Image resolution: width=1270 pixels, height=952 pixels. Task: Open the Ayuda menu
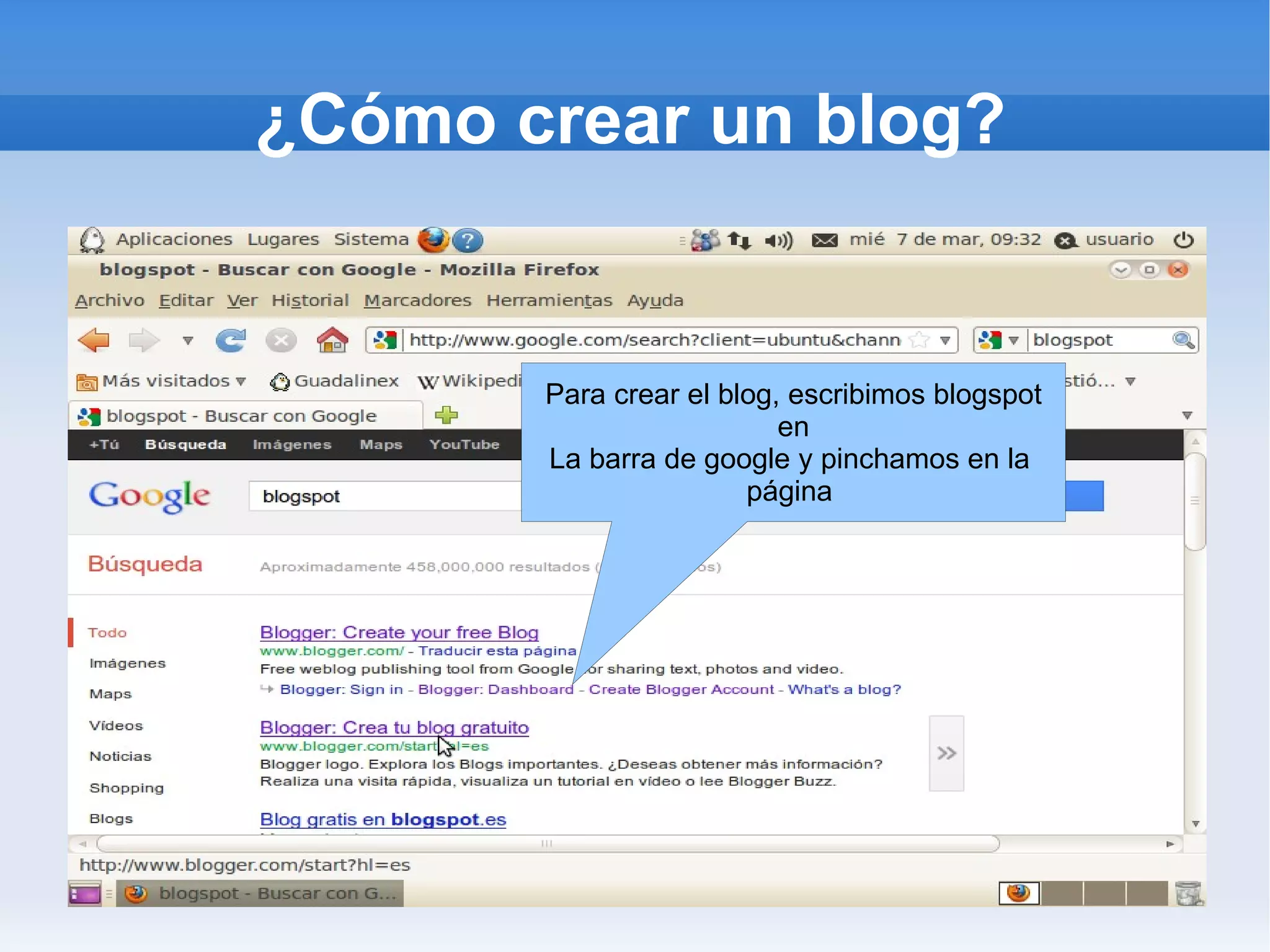point(655,301)
